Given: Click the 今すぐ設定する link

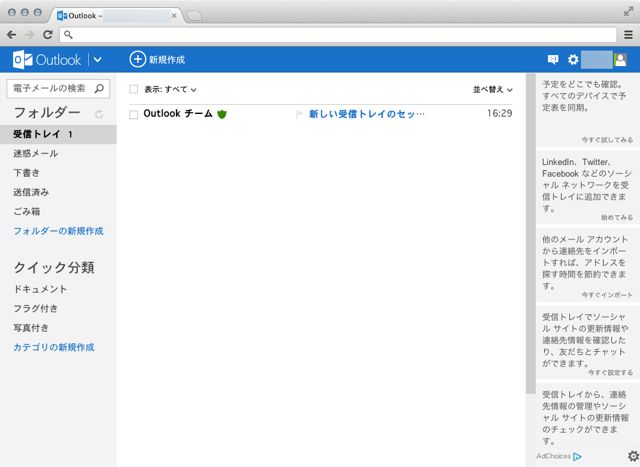Looking at the screenshot, I should [611, 373].
